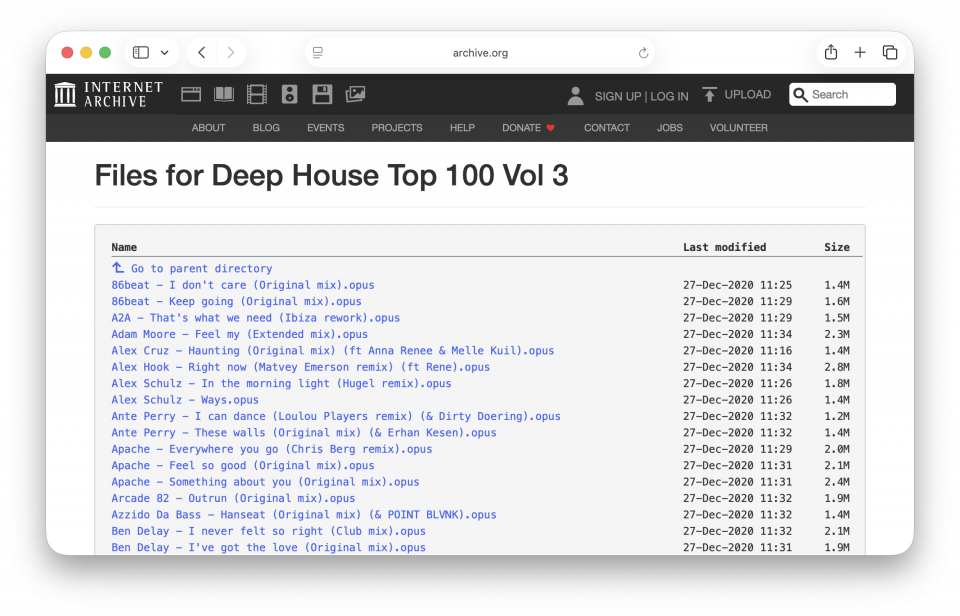Click in the Search input field
This screenshot has height=616, width=960.
[x=850, y=95]
